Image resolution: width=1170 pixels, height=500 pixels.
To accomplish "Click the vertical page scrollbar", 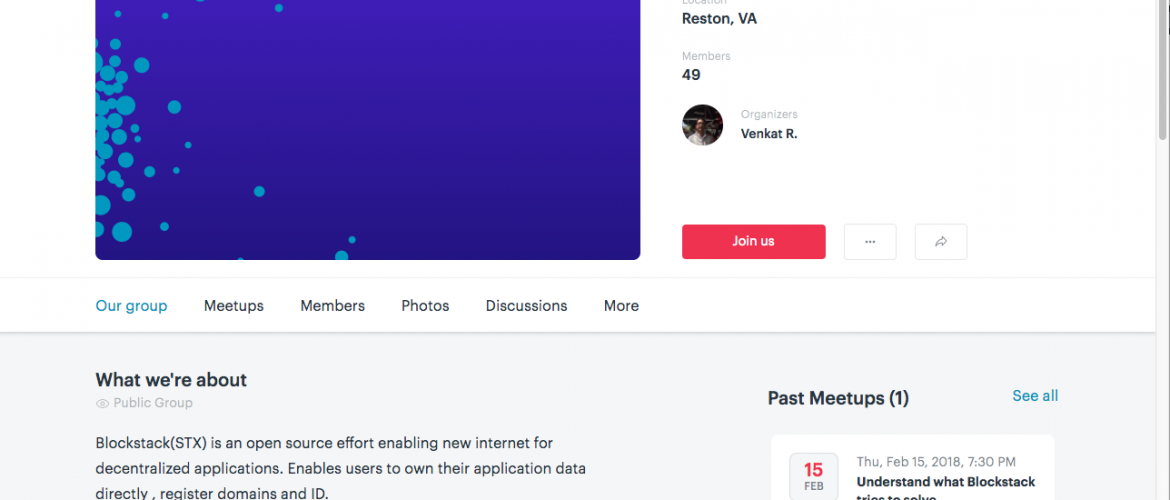I will click(x=1162, y=70).
